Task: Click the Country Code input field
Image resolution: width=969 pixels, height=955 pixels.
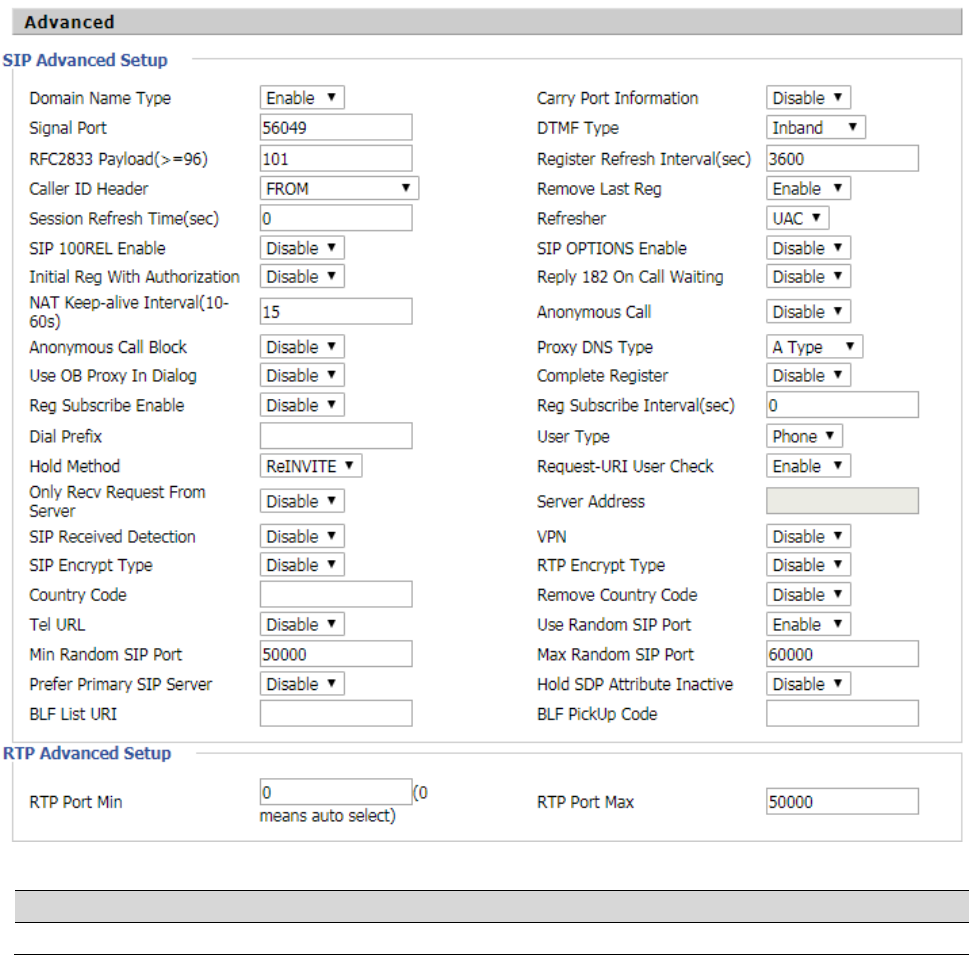Action: 336,594
